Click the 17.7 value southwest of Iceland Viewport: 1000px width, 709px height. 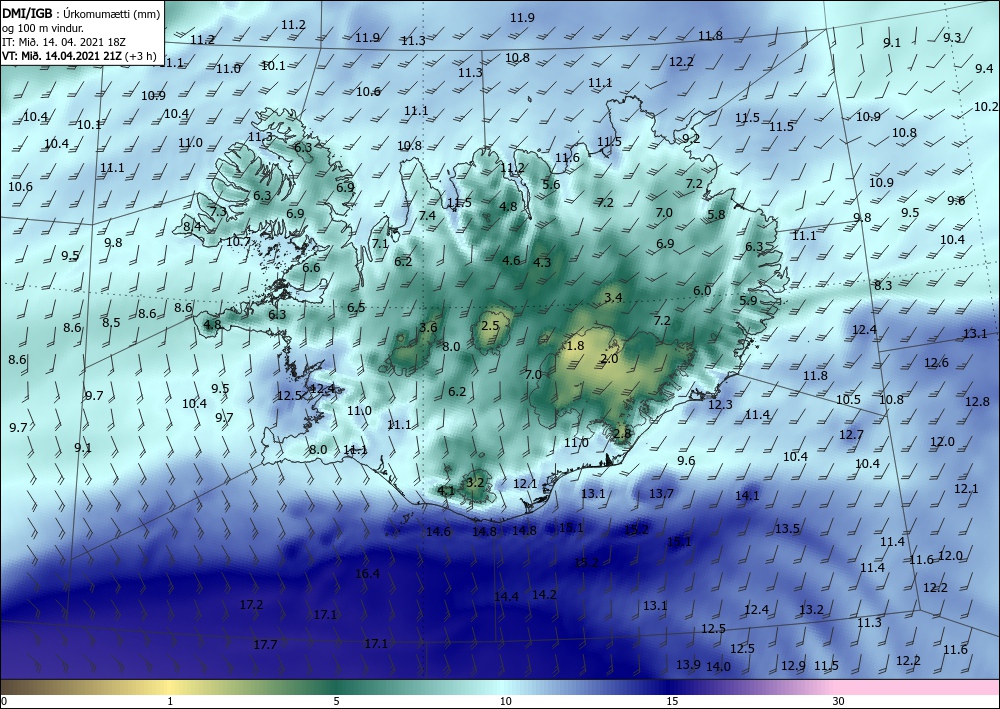pyautogui.click(x=265, y=645)
